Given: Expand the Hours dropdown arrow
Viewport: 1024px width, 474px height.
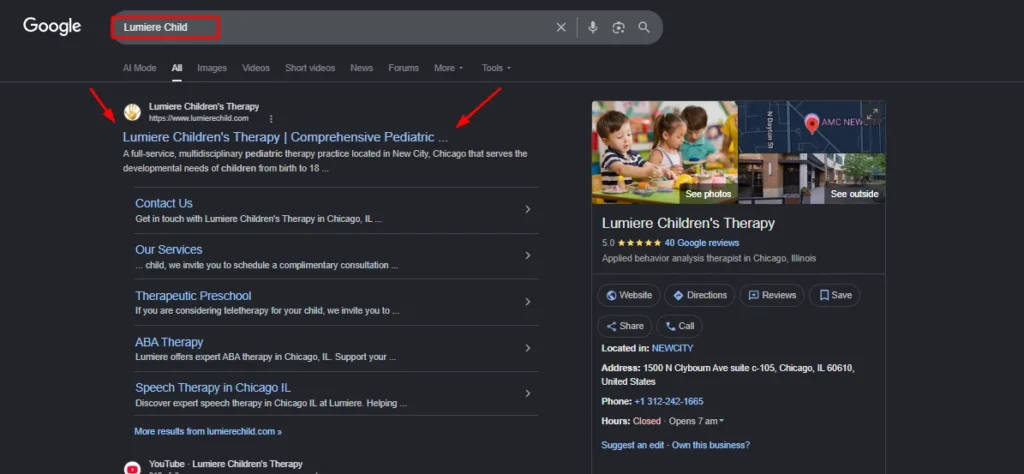Looking at the screenshot, I should 722,421.
